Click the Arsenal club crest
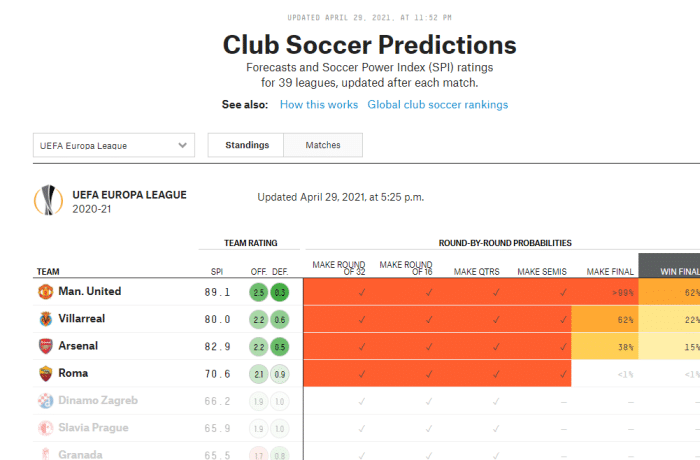 coord(46,346)
